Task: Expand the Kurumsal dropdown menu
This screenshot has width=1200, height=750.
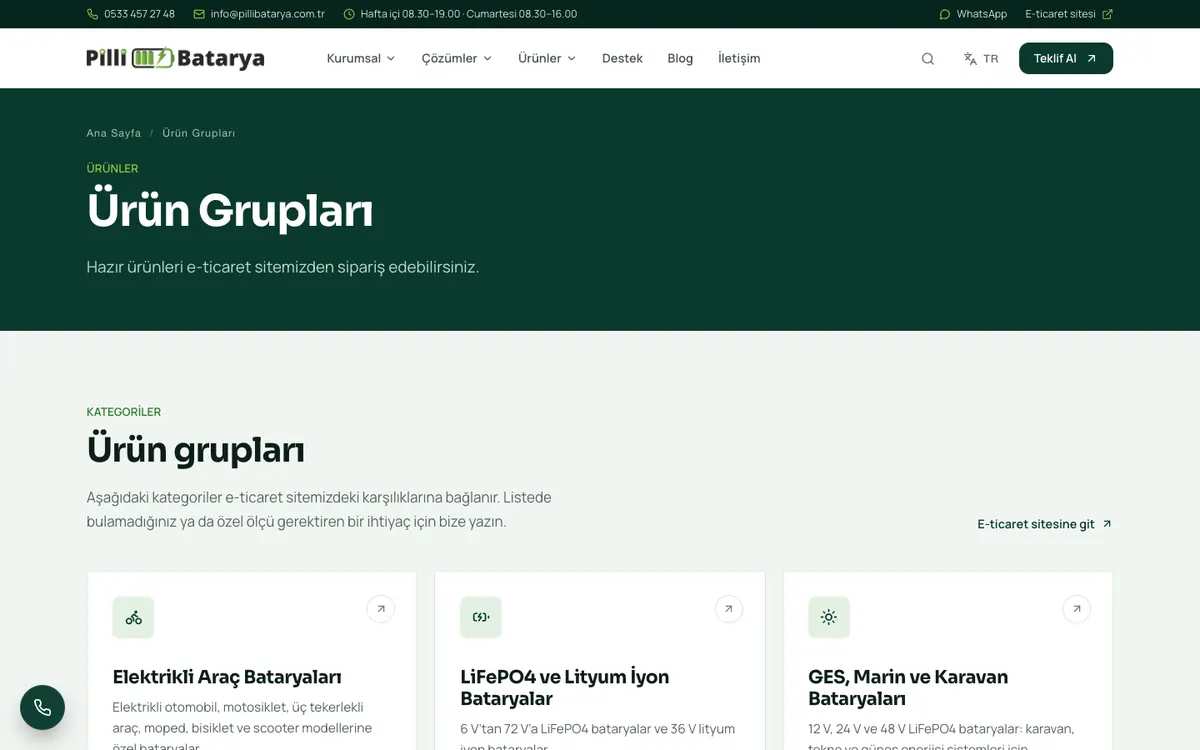Action: [361, 59]
